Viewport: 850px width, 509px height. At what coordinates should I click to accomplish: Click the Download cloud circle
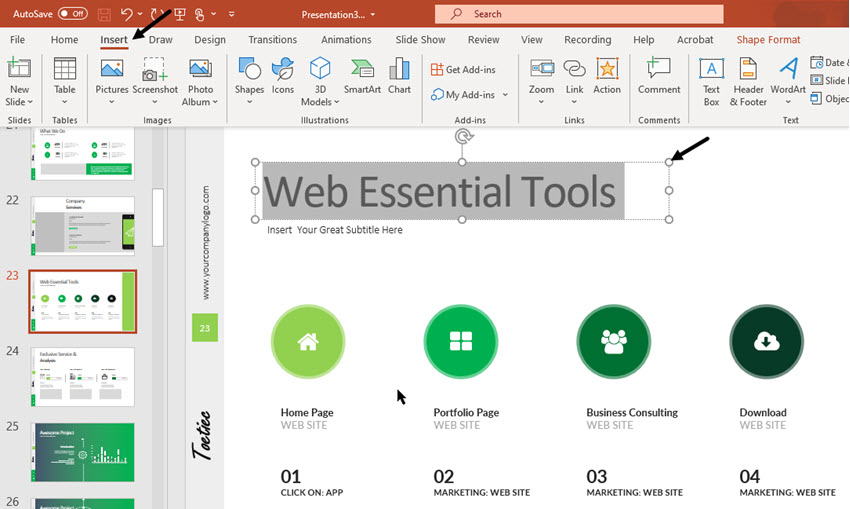[x=767, y=342]
